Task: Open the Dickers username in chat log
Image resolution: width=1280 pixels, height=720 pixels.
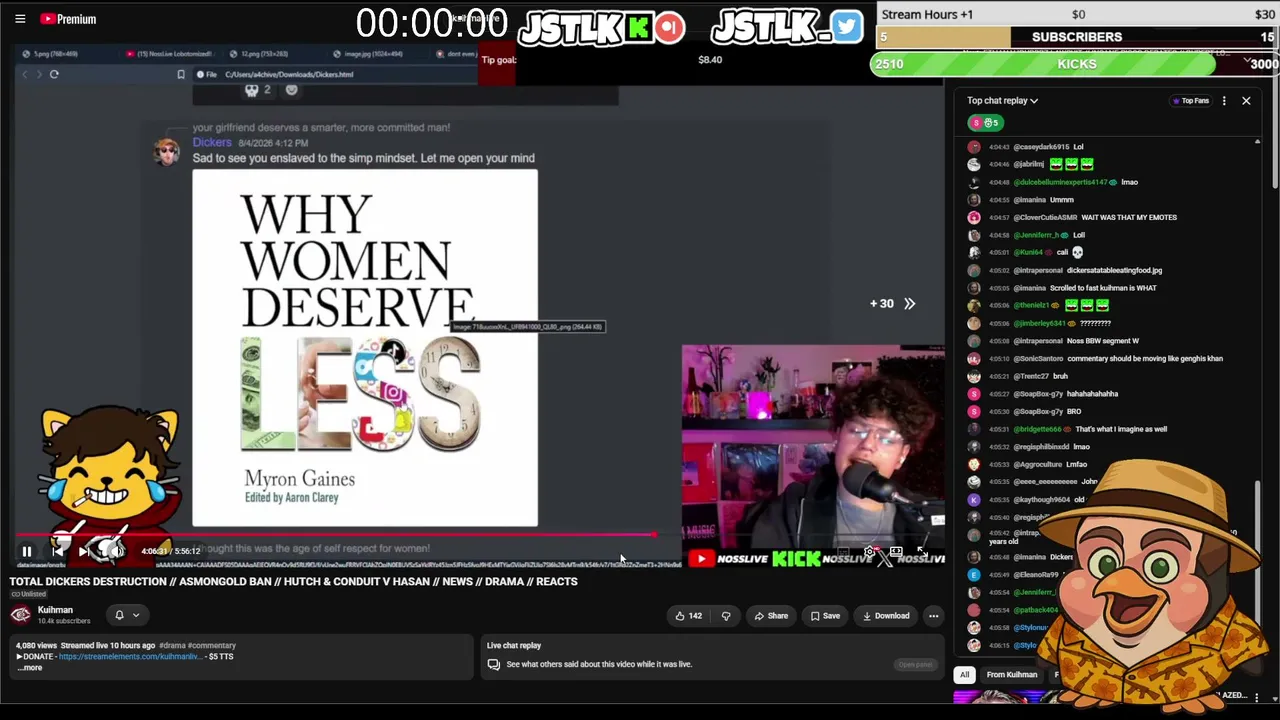Action: point(212,143)
